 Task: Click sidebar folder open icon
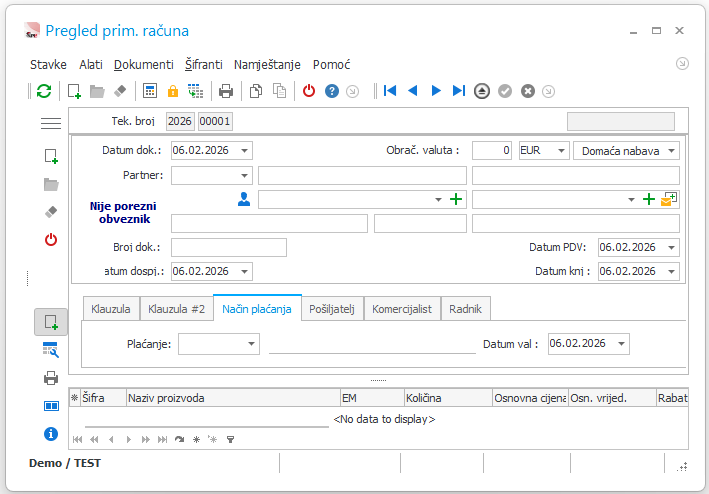51,184
